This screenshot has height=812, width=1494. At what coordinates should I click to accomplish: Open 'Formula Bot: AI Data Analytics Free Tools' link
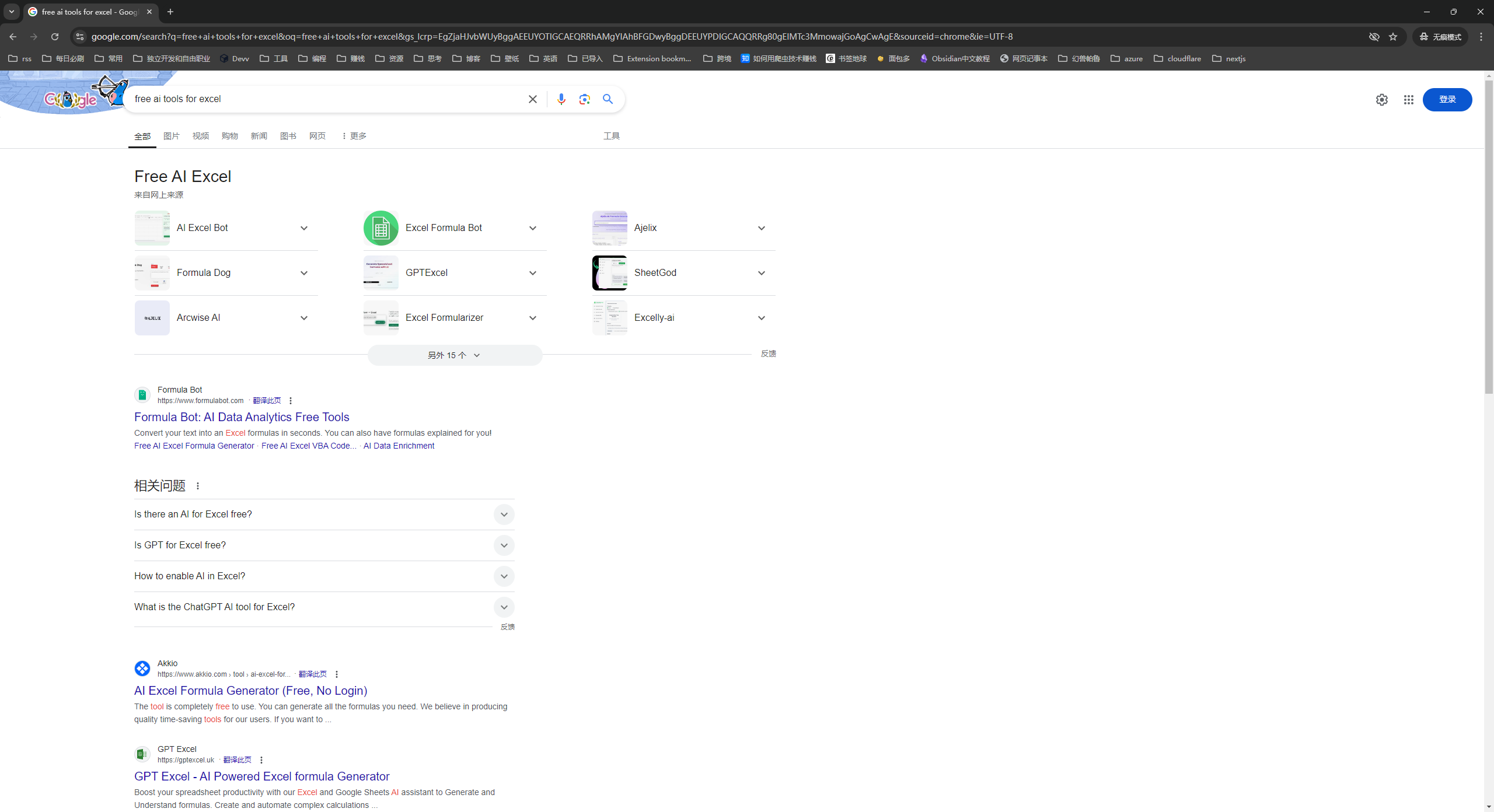[x=242, y=417]
